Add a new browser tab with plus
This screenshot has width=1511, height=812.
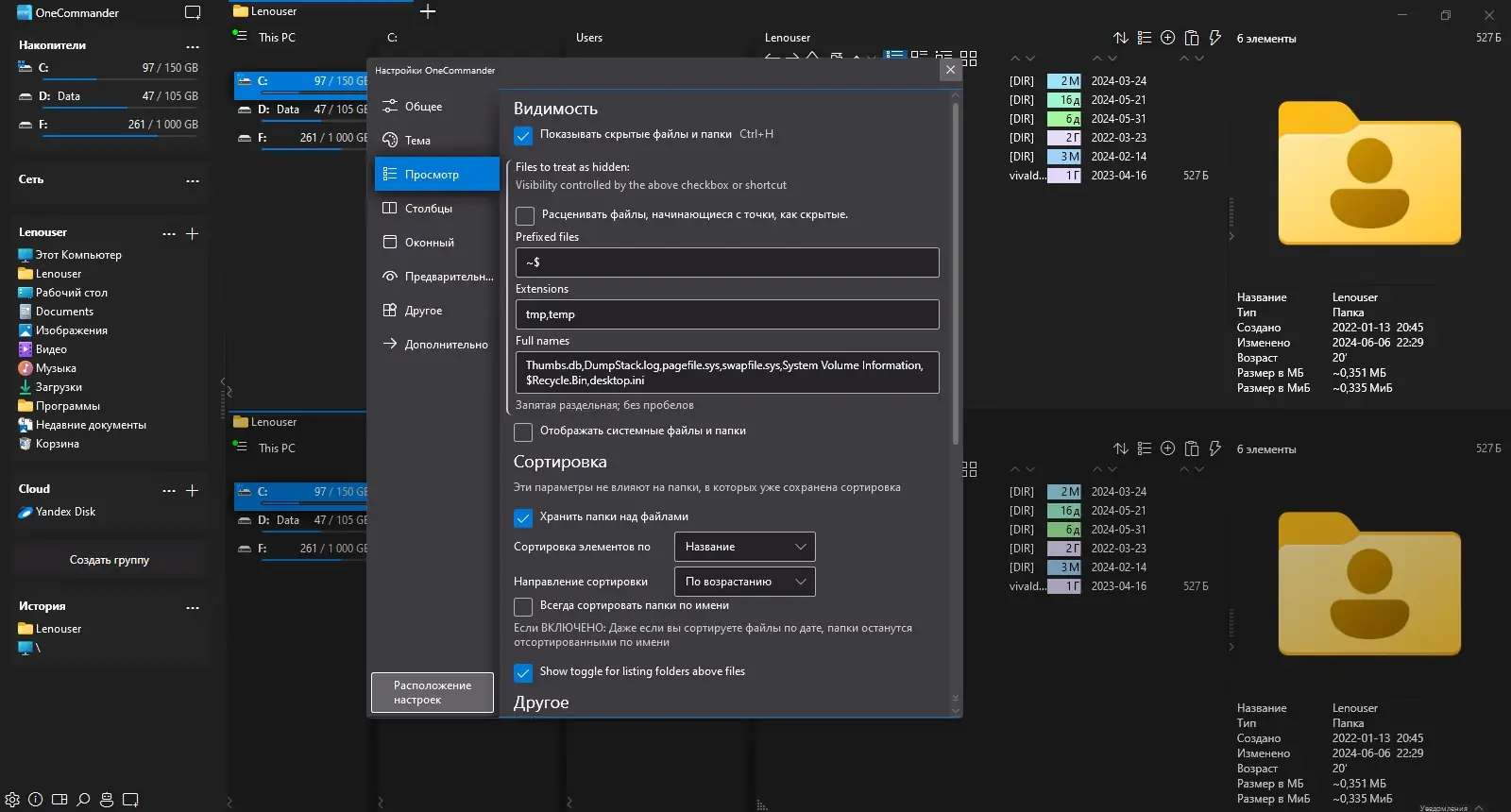[x=428, y=11]
